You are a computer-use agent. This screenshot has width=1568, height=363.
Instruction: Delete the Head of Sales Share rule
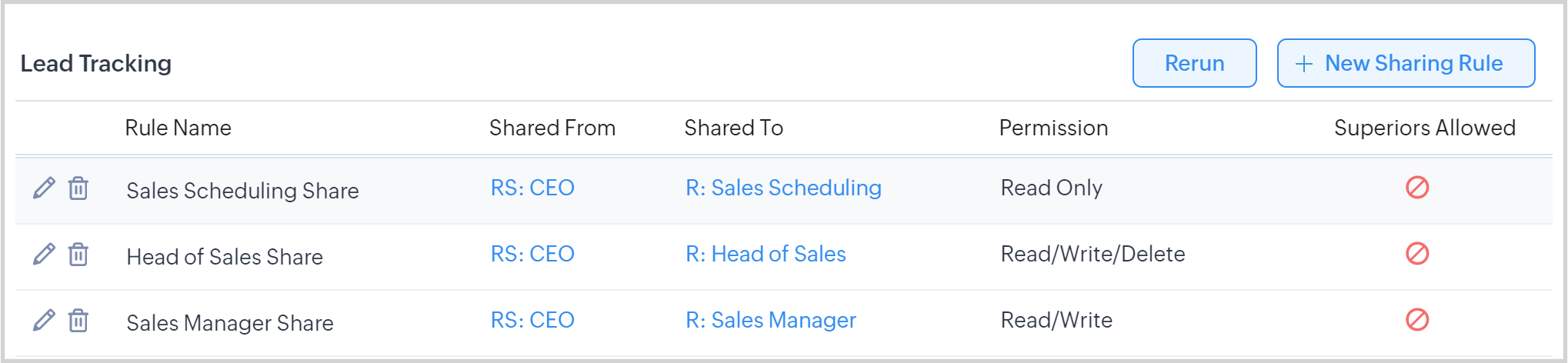coord(78,254)
